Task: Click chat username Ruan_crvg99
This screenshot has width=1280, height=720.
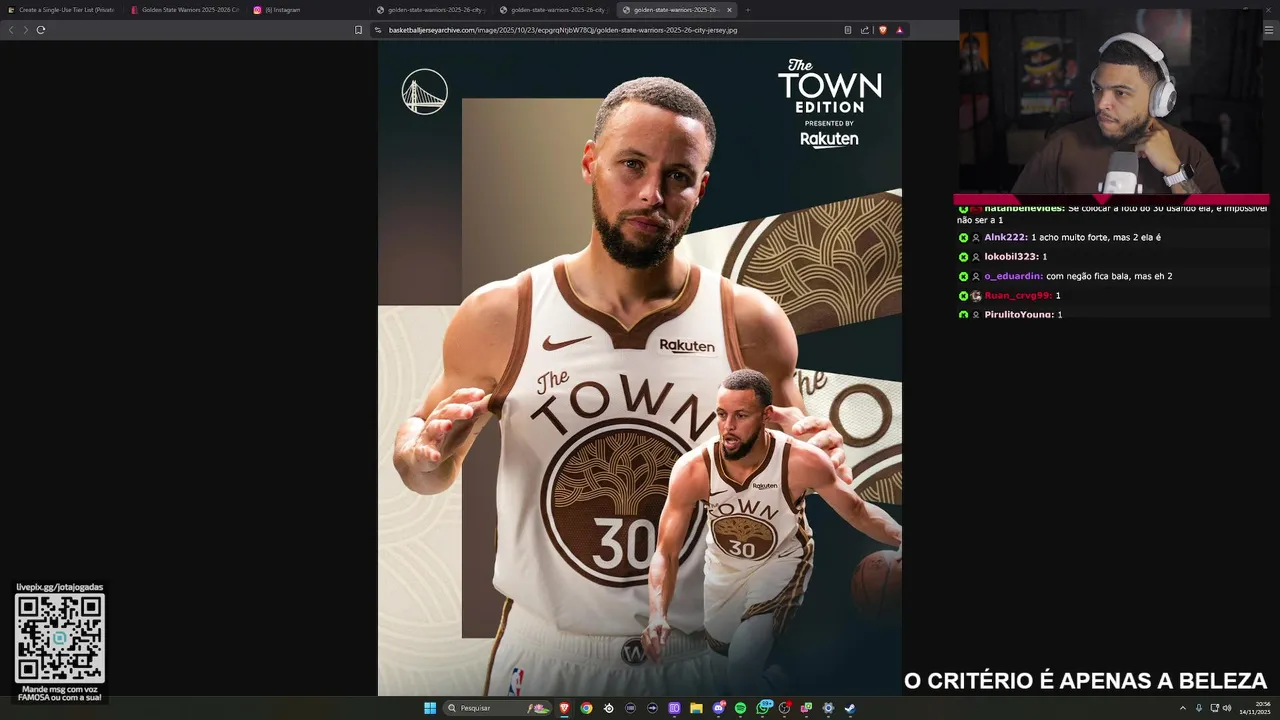Action: point(1018,295)
